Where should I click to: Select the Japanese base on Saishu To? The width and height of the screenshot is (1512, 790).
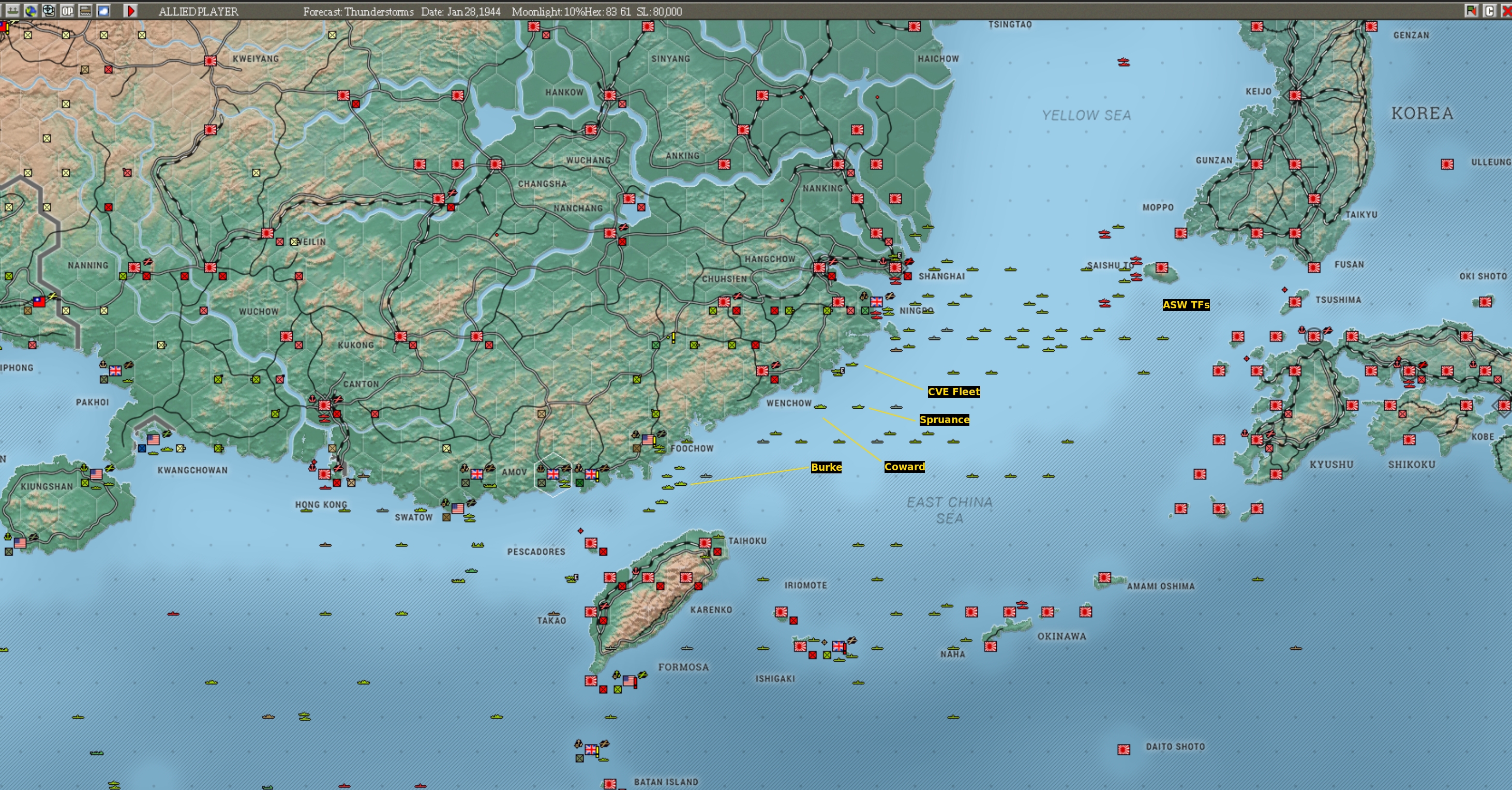coord(1162,267)
